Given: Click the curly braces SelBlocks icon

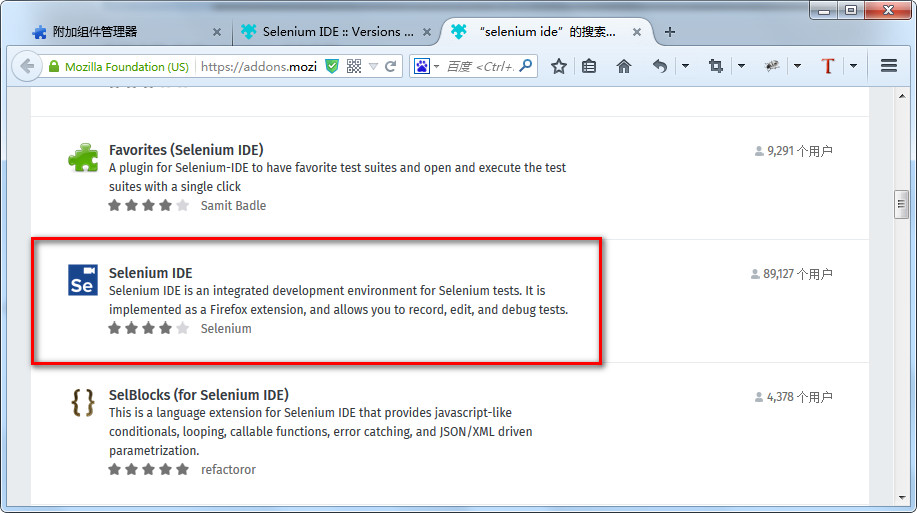Looking at the screenshot, I should coord(83,402).
